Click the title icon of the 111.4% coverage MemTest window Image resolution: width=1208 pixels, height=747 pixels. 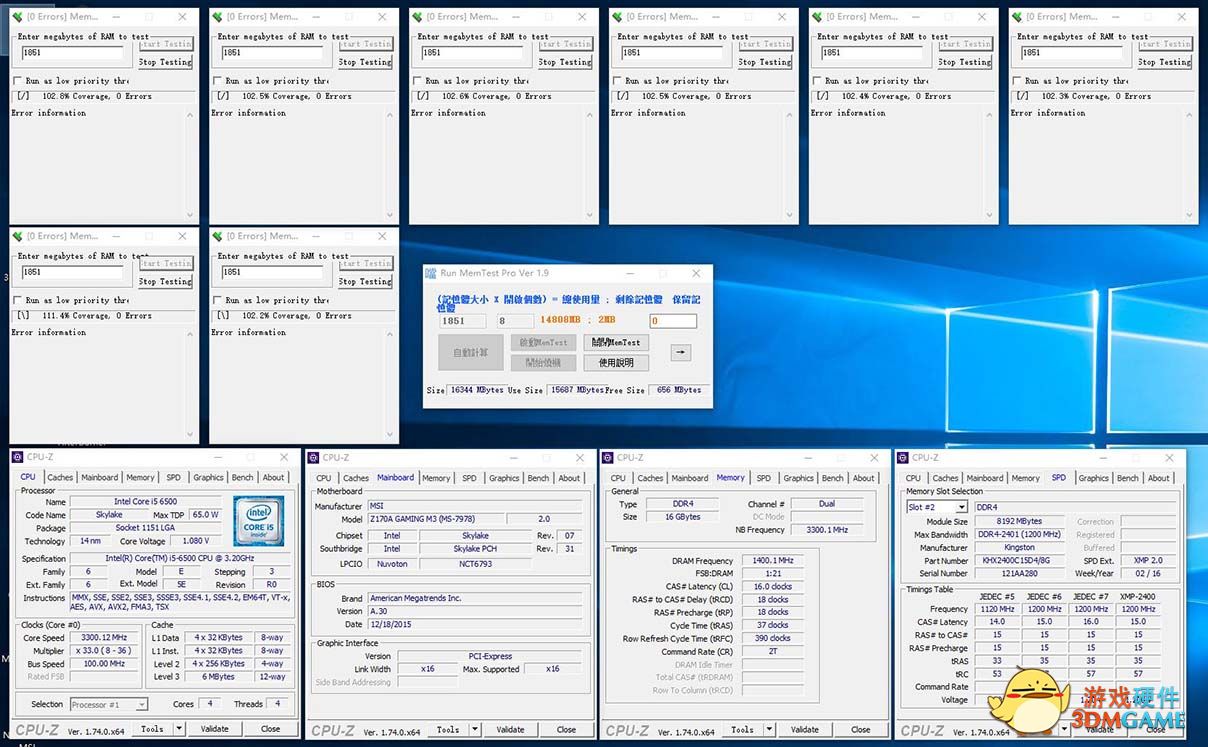[x=17, y=236]
